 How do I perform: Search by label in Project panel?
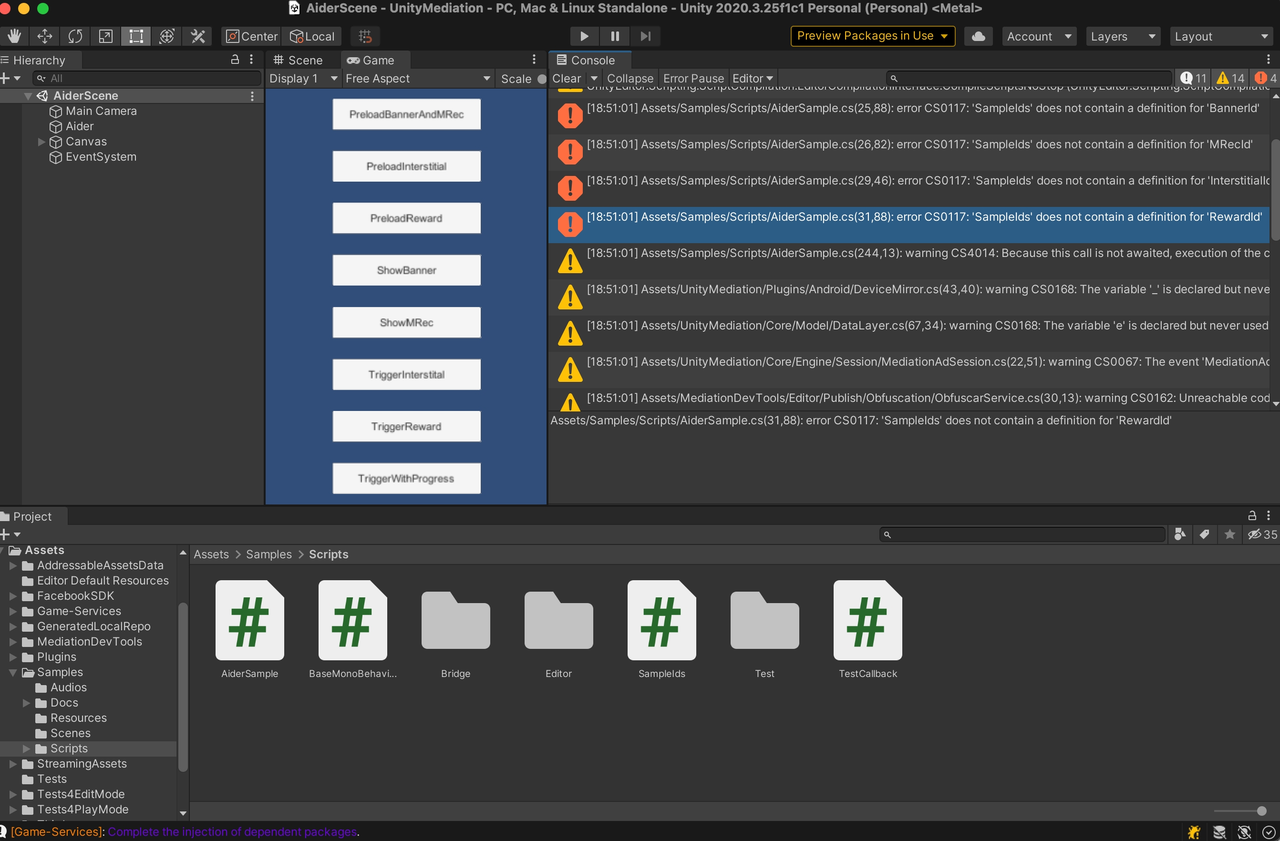tap(1205, 535)
